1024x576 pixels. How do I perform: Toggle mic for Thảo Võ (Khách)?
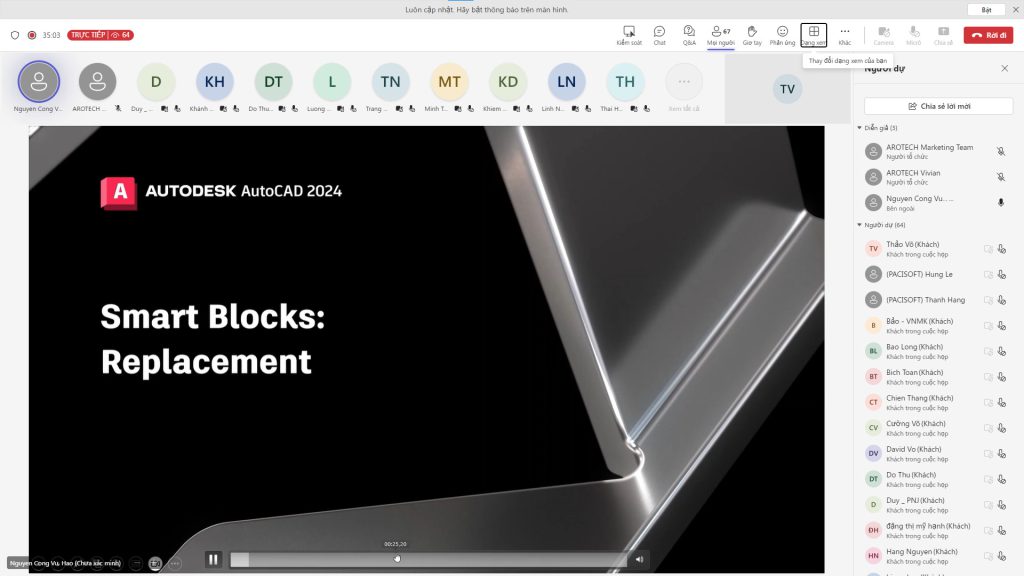(x=1002, y=249)
